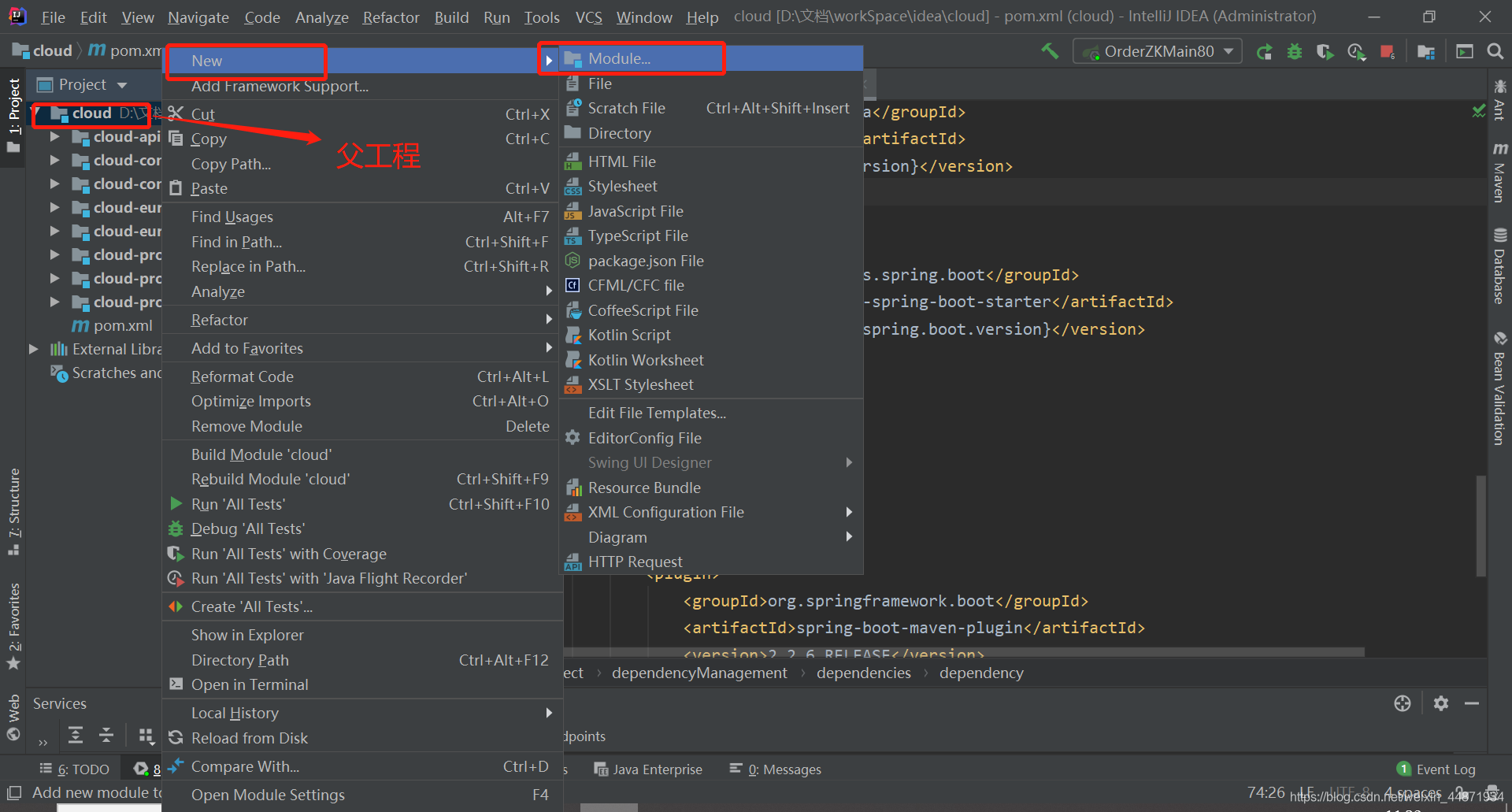Collapse the cloud root project node
Image resolution: width=1512 pixels, height=812 pixels.
(36, 113)
